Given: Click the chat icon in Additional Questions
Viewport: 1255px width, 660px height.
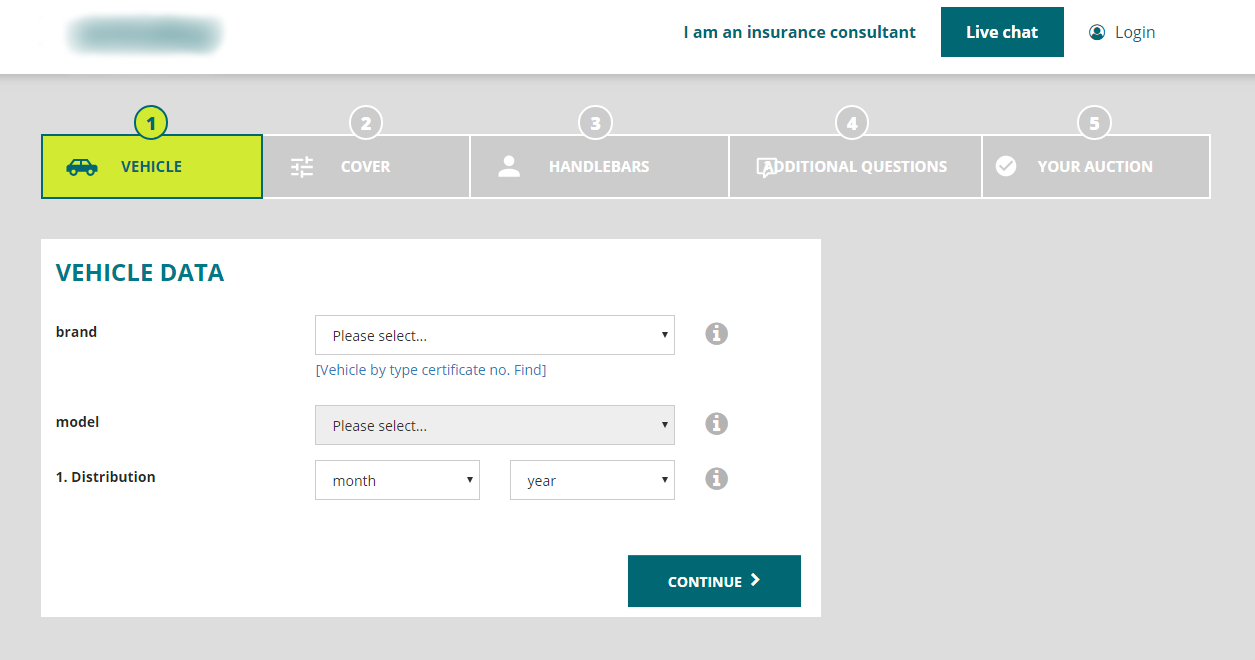Looking at the screenshot, I should click(767, 167).
